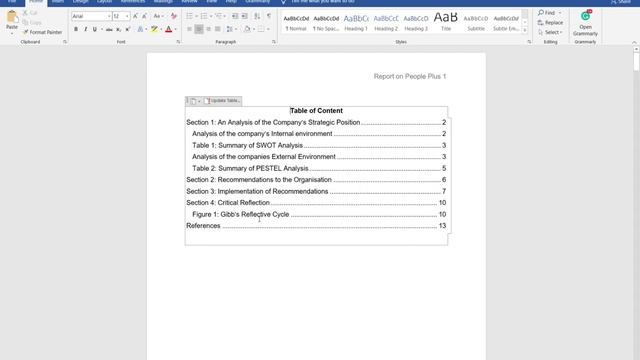Click the Cut button
The height and width of the screenshot is (360, 640).
(x=30, y=13)
